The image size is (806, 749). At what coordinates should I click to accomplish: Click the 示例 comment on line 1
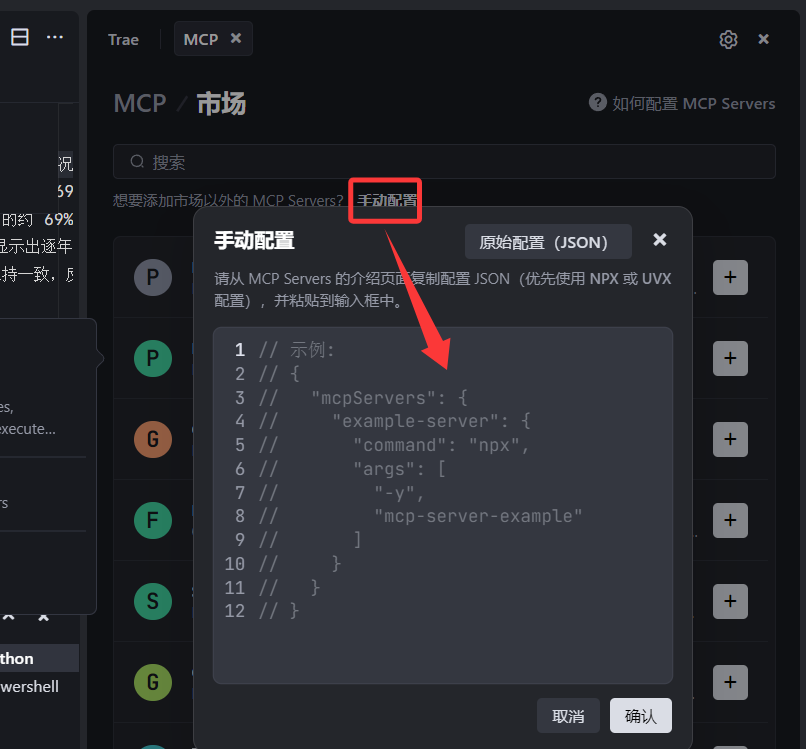tap(312, 350)
